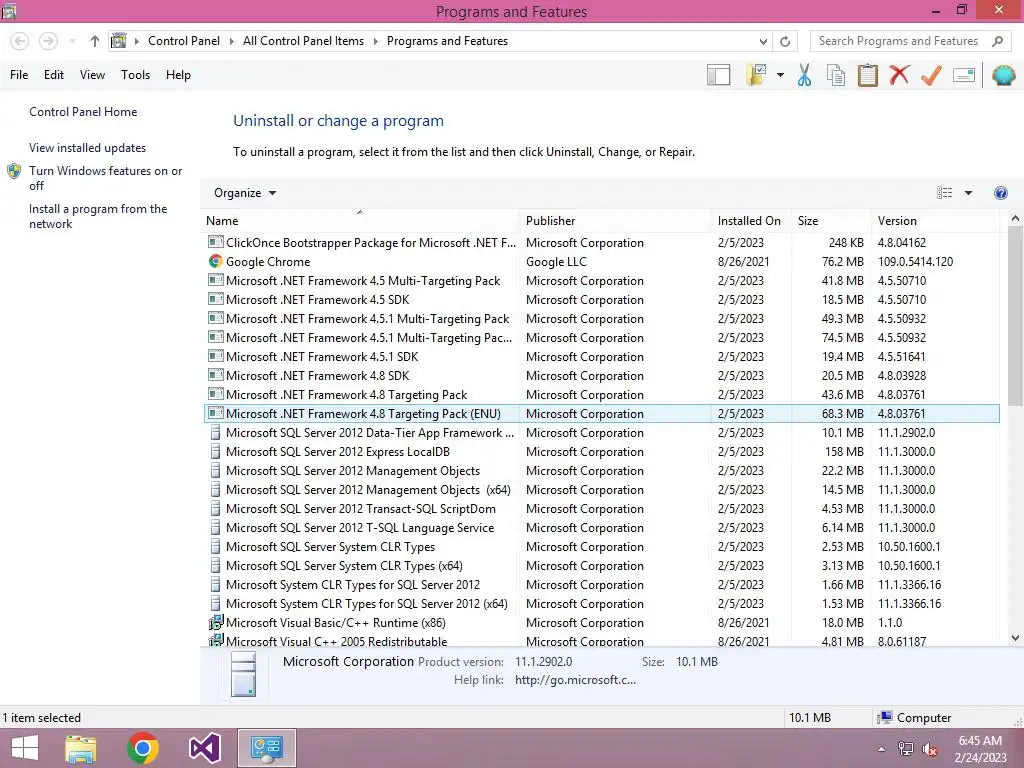Click the Rename toolbar icon

964,75
